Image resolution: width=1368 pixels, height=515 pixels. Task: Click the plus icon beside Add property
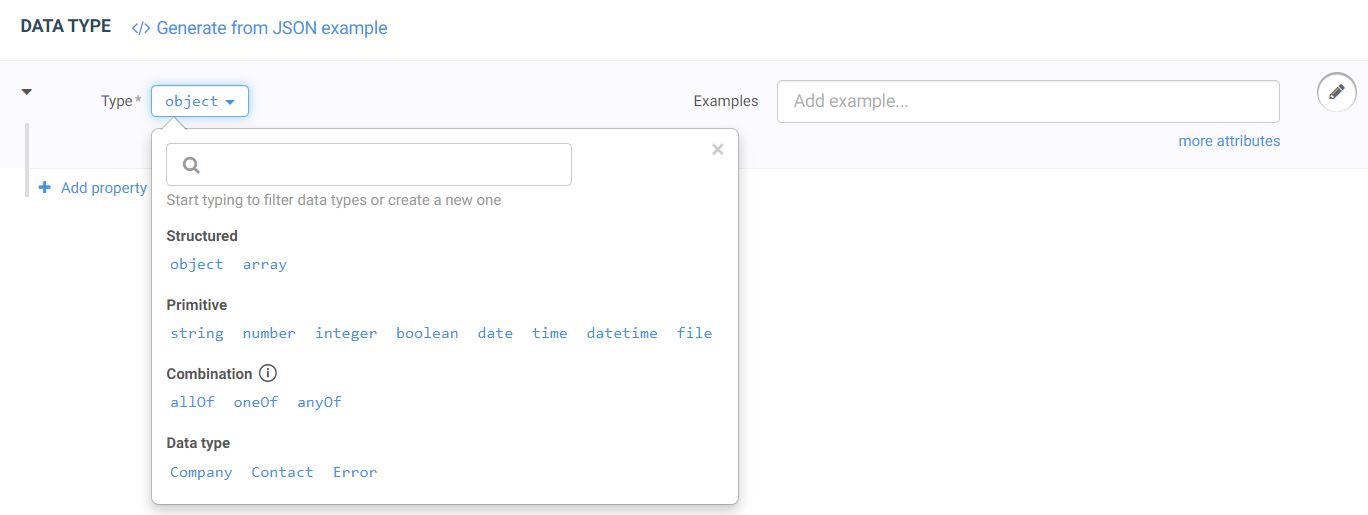tap(44, 188)
